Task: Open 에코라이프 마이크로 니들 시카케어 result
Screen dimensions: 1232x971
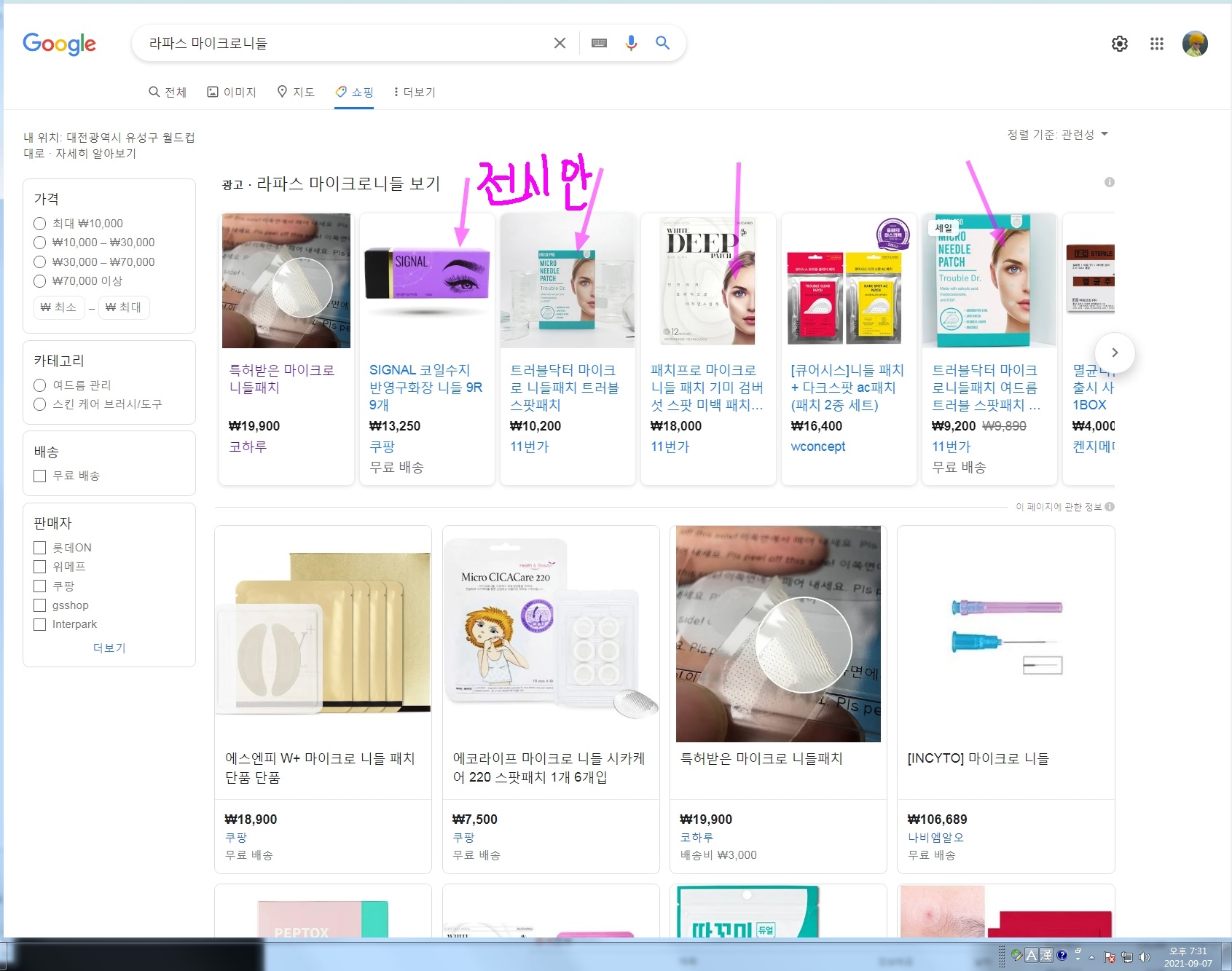Action: coord(549,768)
